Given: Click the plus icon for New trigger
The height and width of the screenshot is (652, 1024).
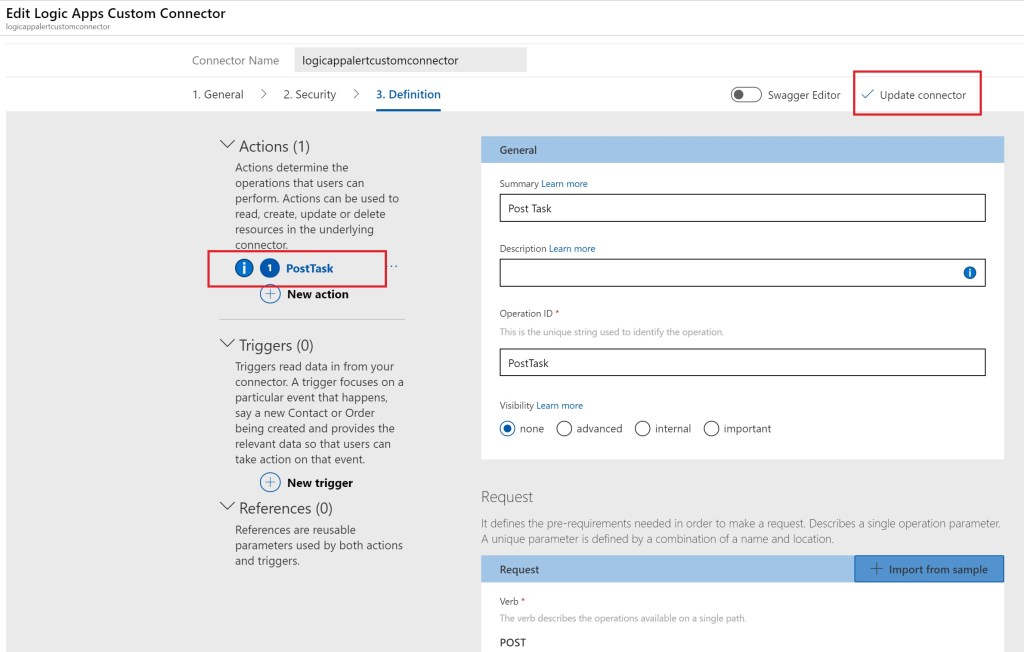Looking at the screenshot, I should click(270, 482).
